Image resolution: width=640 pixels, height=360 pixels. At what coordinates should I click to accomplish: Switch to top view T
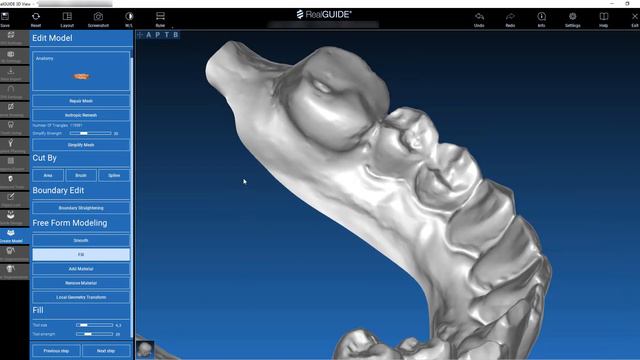tap(167, 35)
